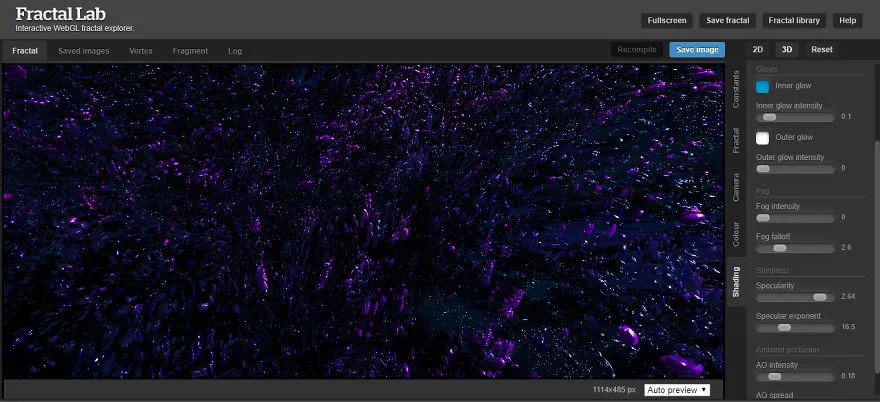Screen dimensions: 880x402
Task: Enter Fullscreen mode
Action: 667,20
